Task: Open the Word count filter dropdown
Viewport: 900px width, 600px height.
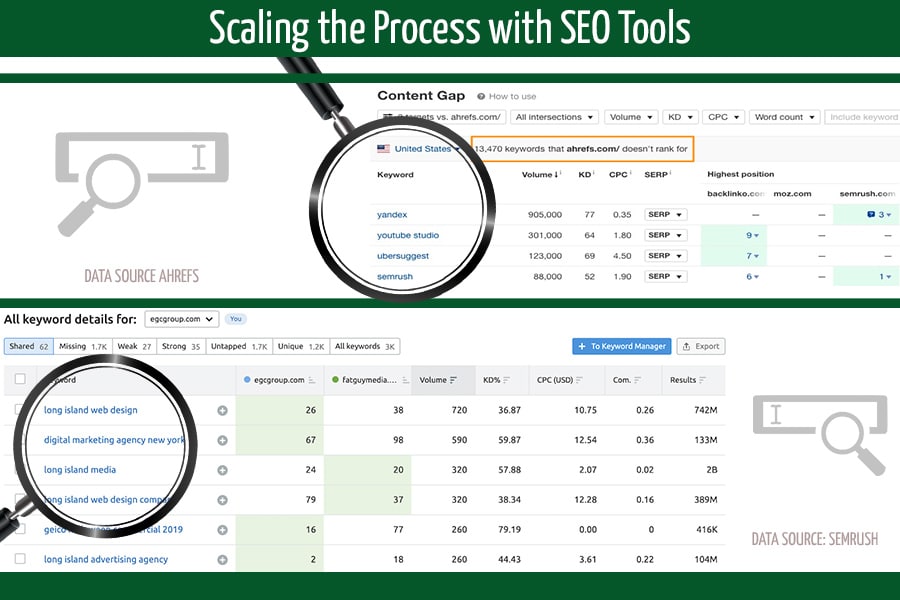Action: [x=784, y=117]
